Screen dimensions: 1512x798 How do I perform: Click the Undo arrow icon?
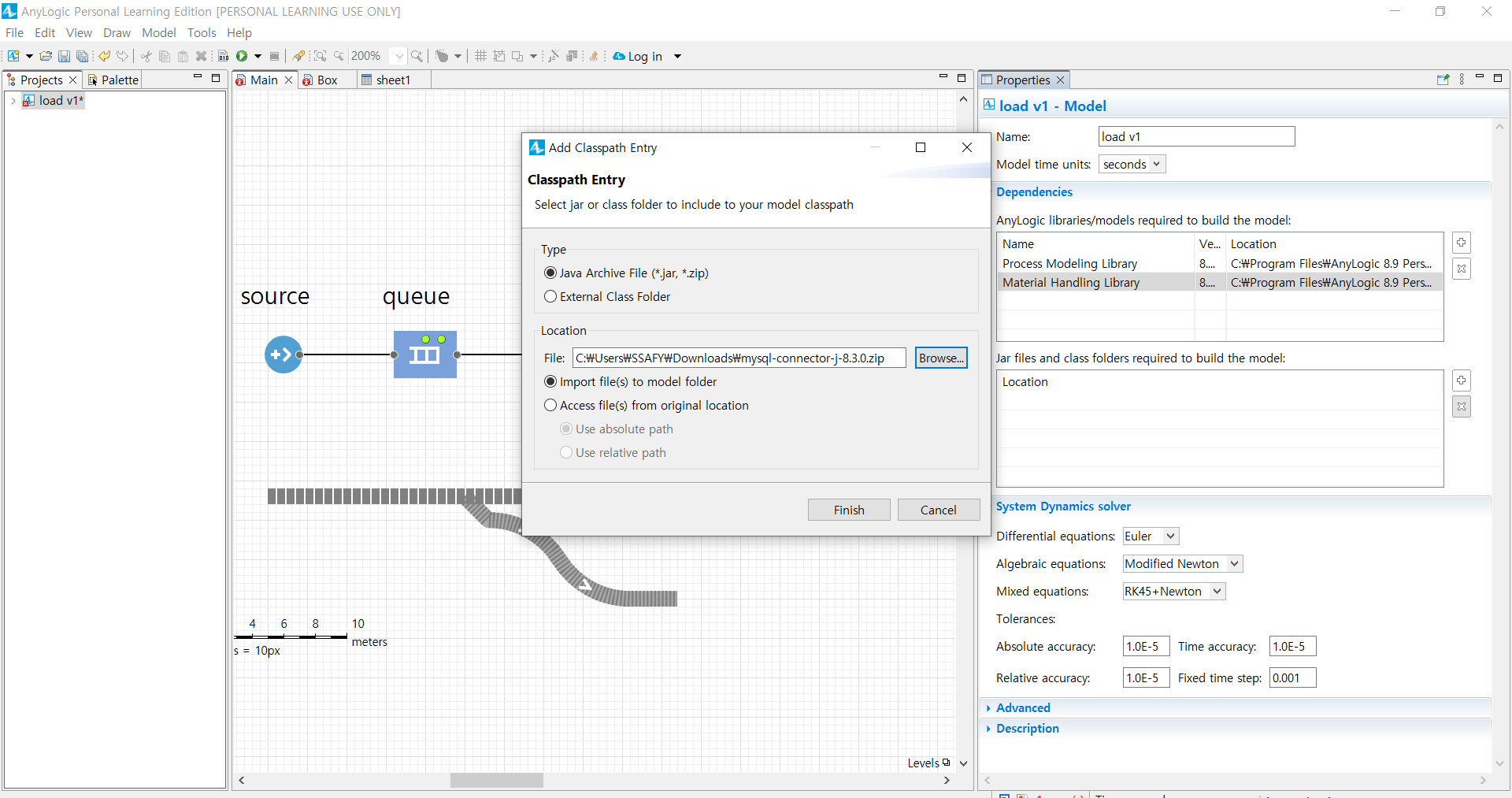pos(104,56)
